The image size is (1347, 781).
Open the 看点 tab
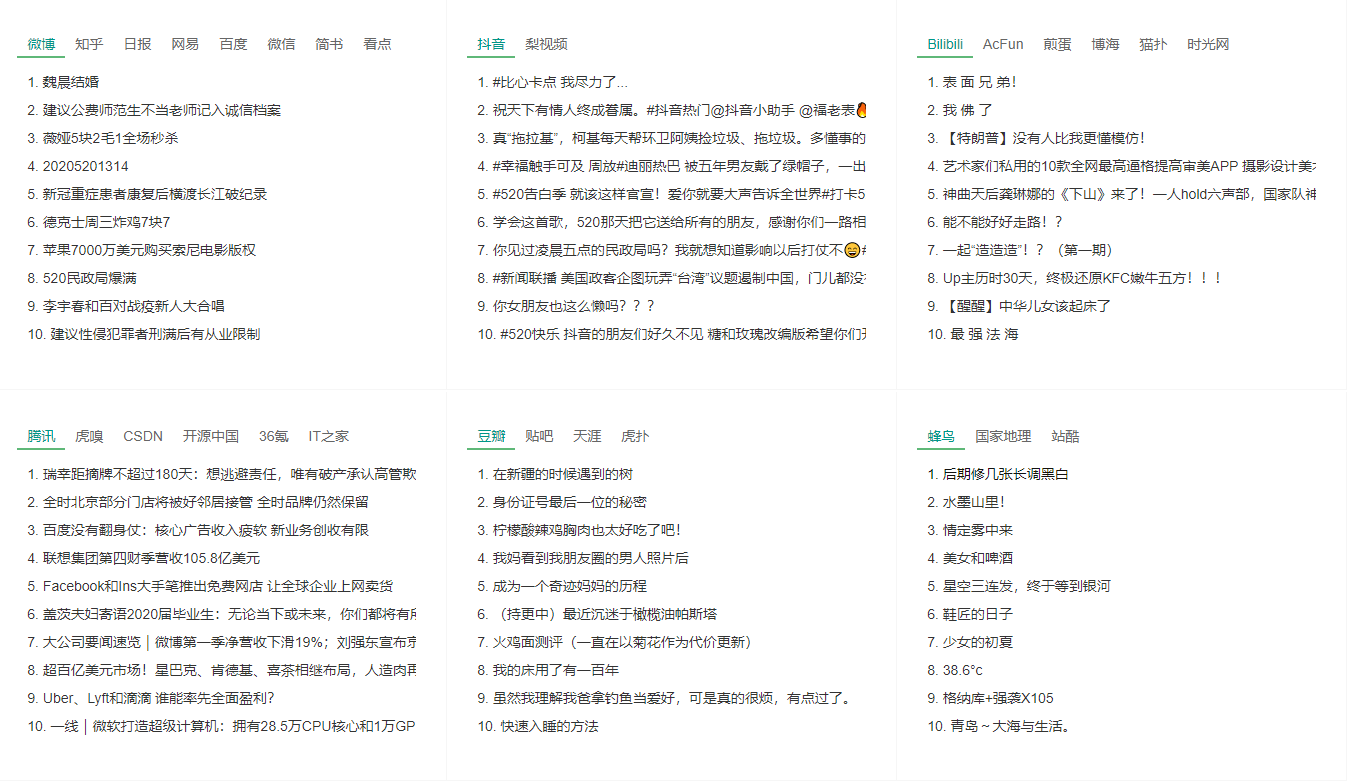click(x=377, y=44)
